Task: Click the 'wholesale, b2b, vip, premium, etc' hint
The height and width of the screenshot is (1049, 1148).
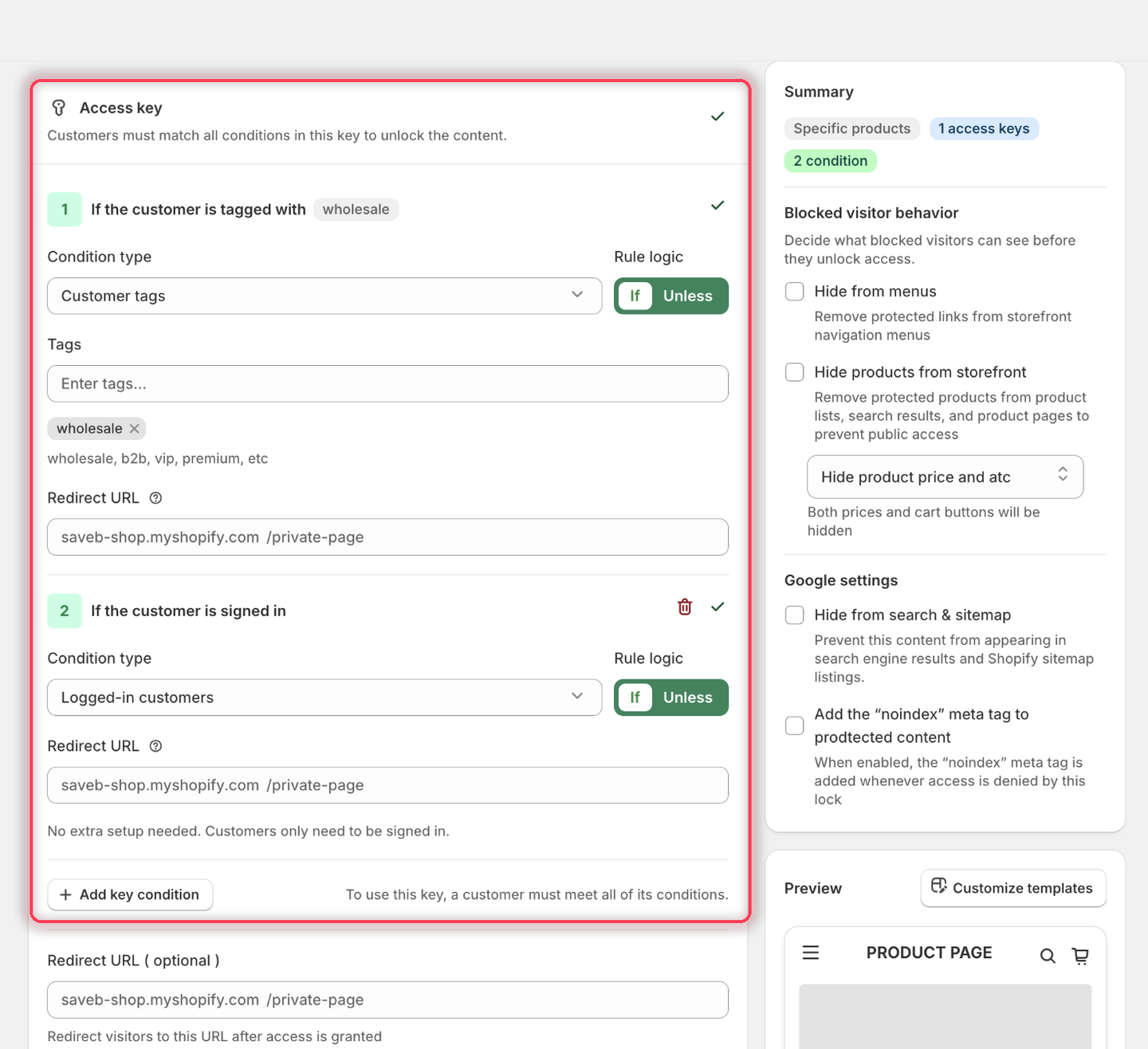Action: (158, 458)
